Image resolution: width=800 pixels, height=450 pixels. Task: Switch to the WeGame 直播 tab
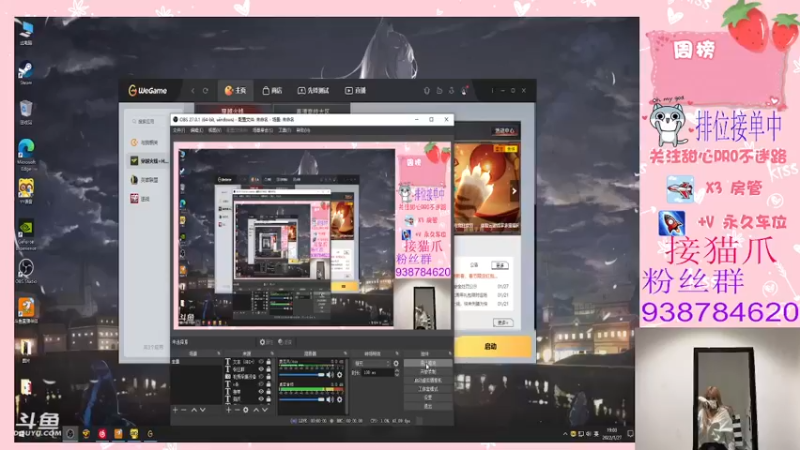[x=356, y=91]
